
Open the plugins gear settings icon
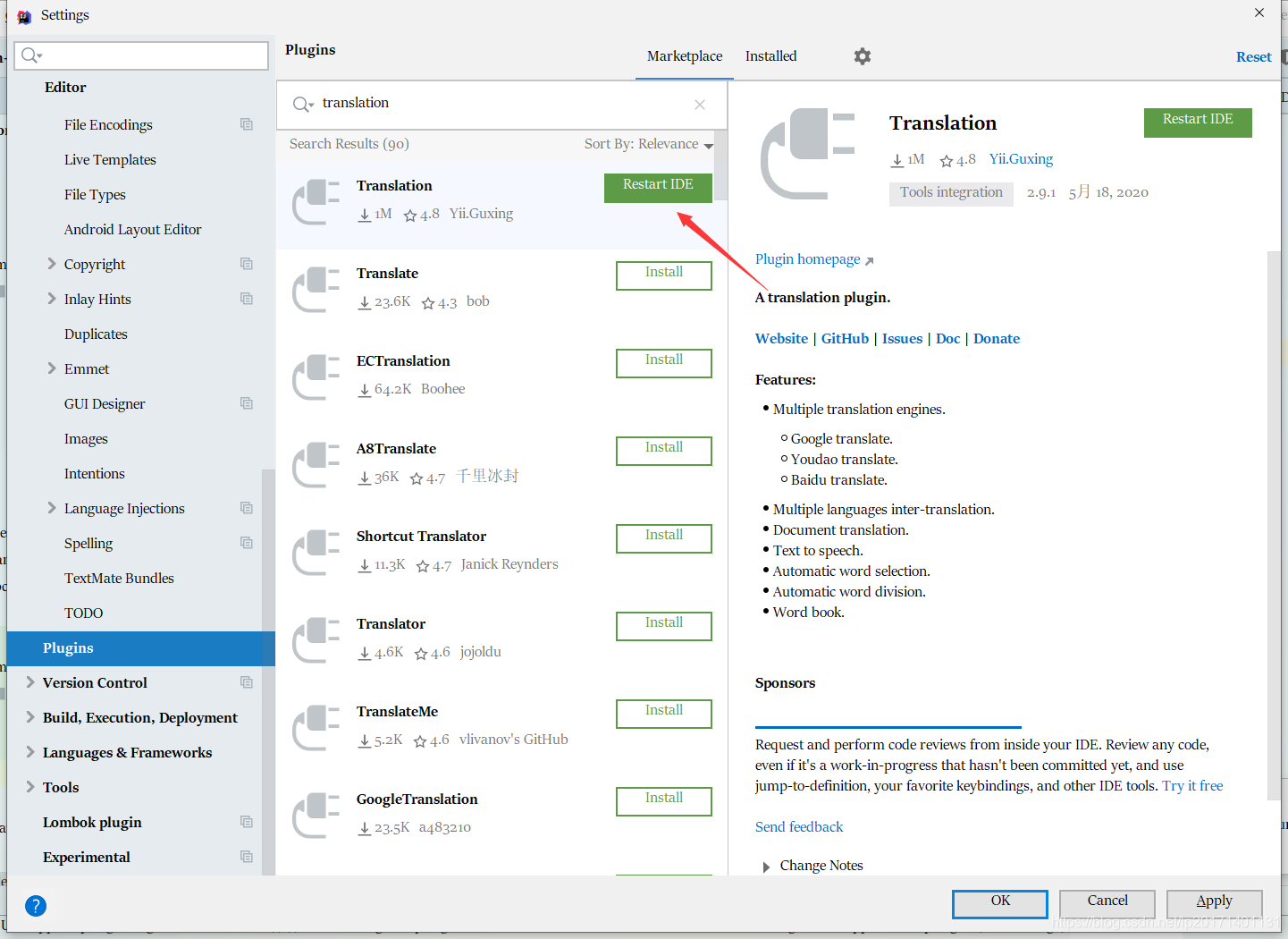(x=862, y=56)
